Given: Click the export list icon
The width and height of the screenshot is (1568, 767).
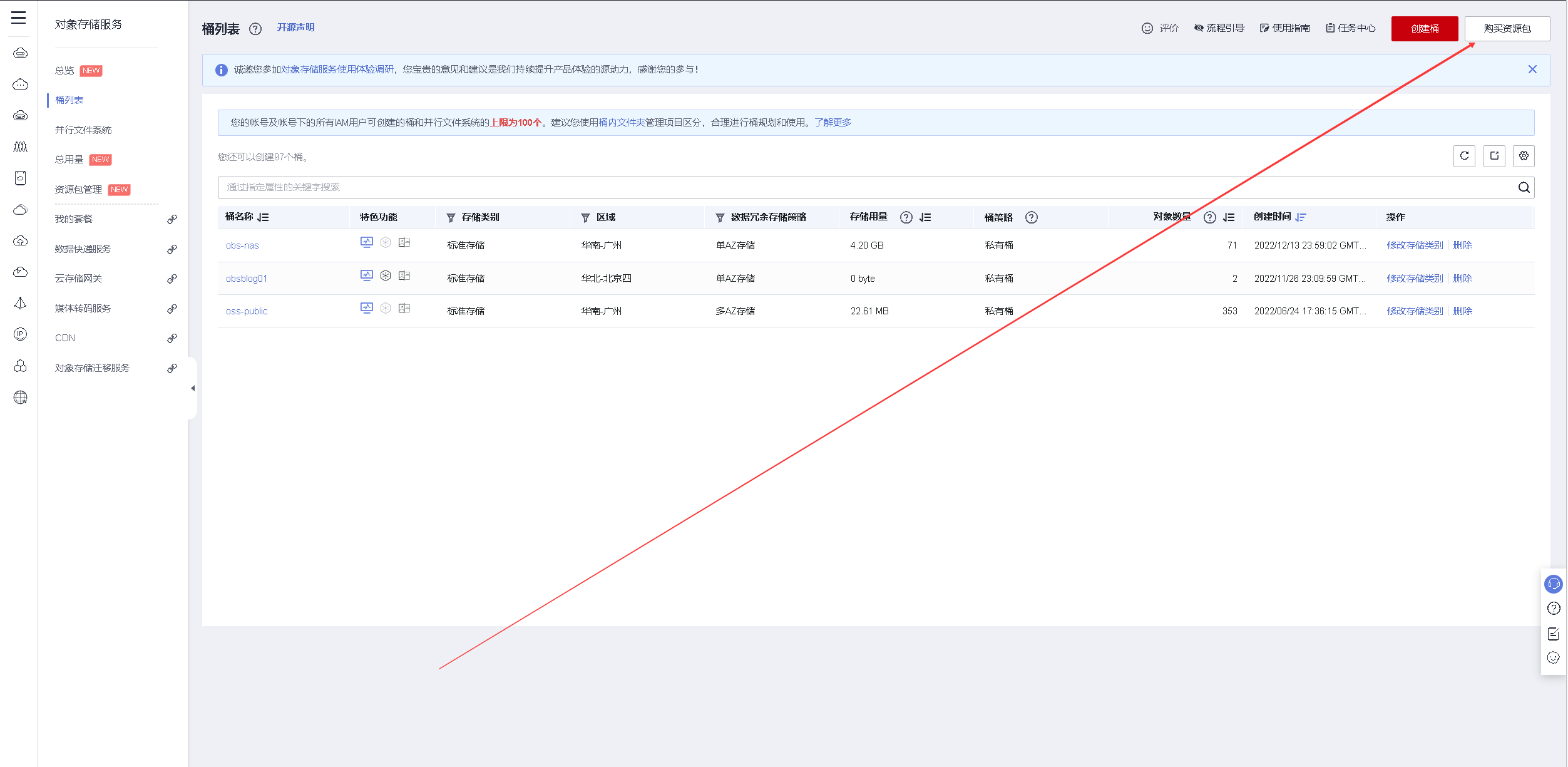Looking at the screenshot, I should tap(1494, 156).
